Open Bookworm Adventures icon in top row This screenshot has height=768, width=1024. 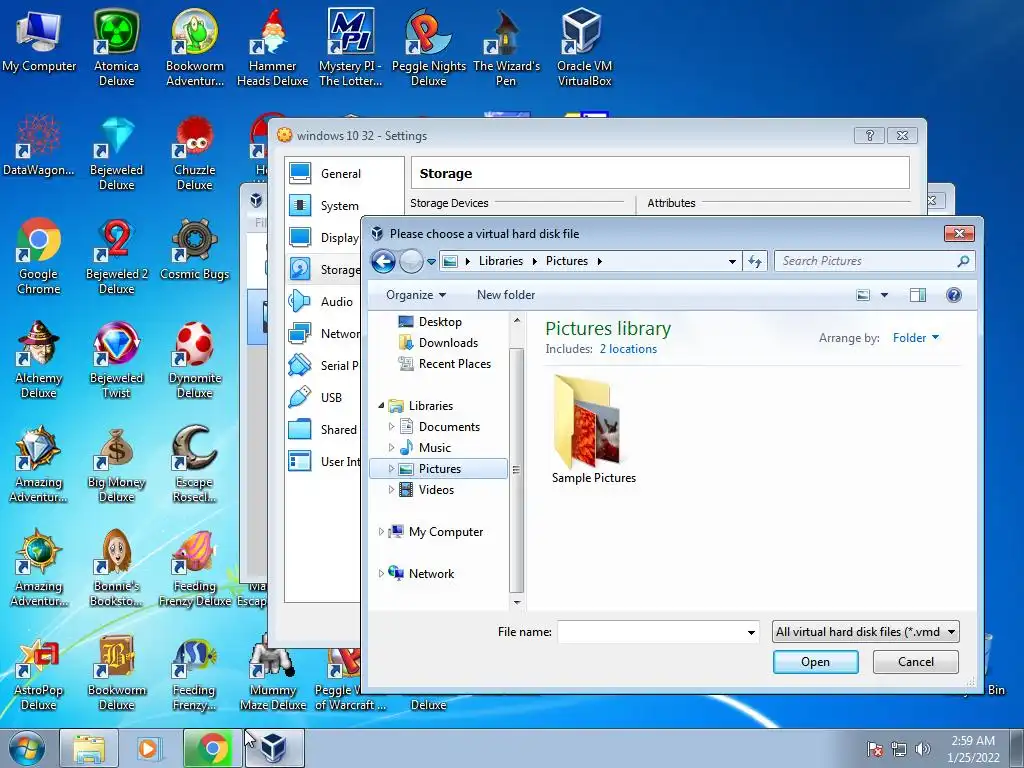(195, 48)
